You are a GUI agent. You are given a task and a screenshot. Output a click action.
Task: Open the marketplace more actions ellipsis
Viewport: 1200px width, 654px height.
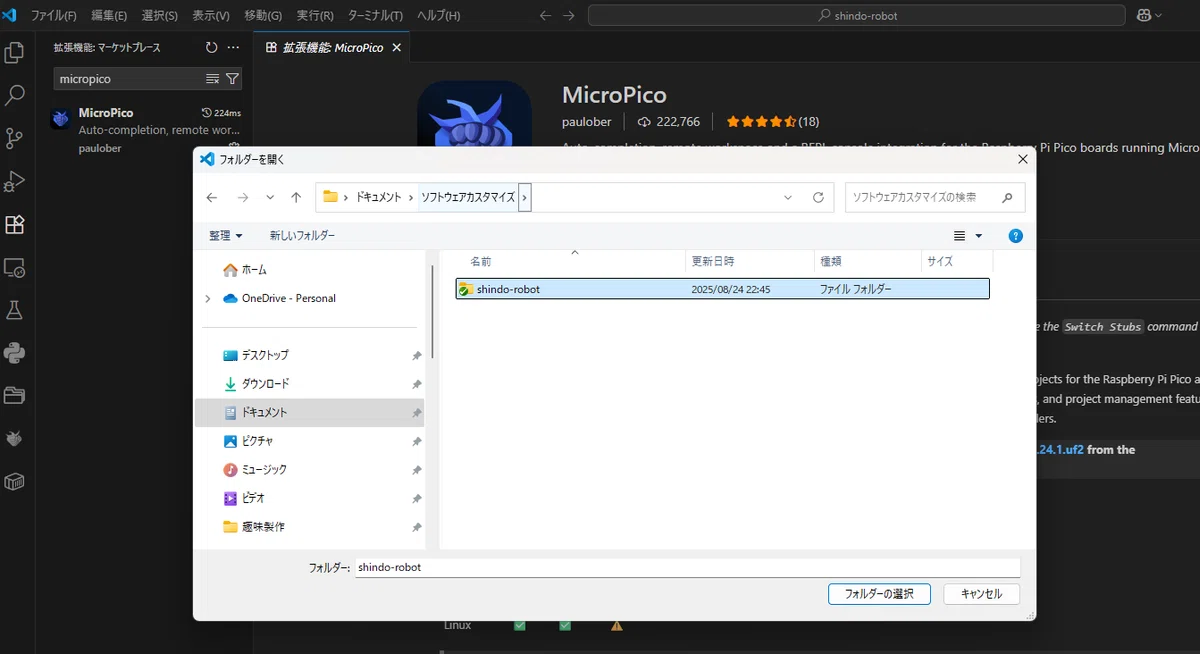(233, 47)
